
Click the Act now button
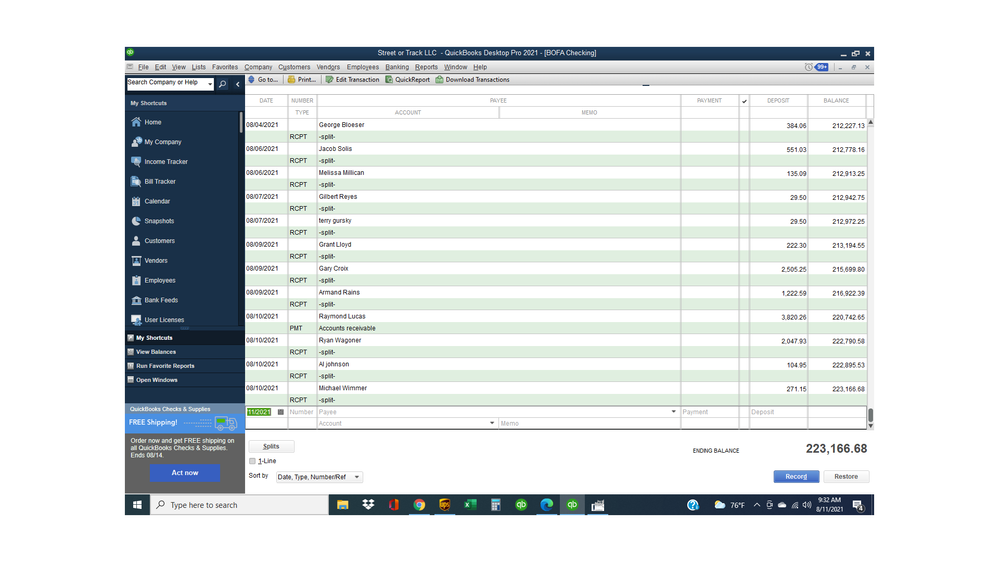coord(185,473)
